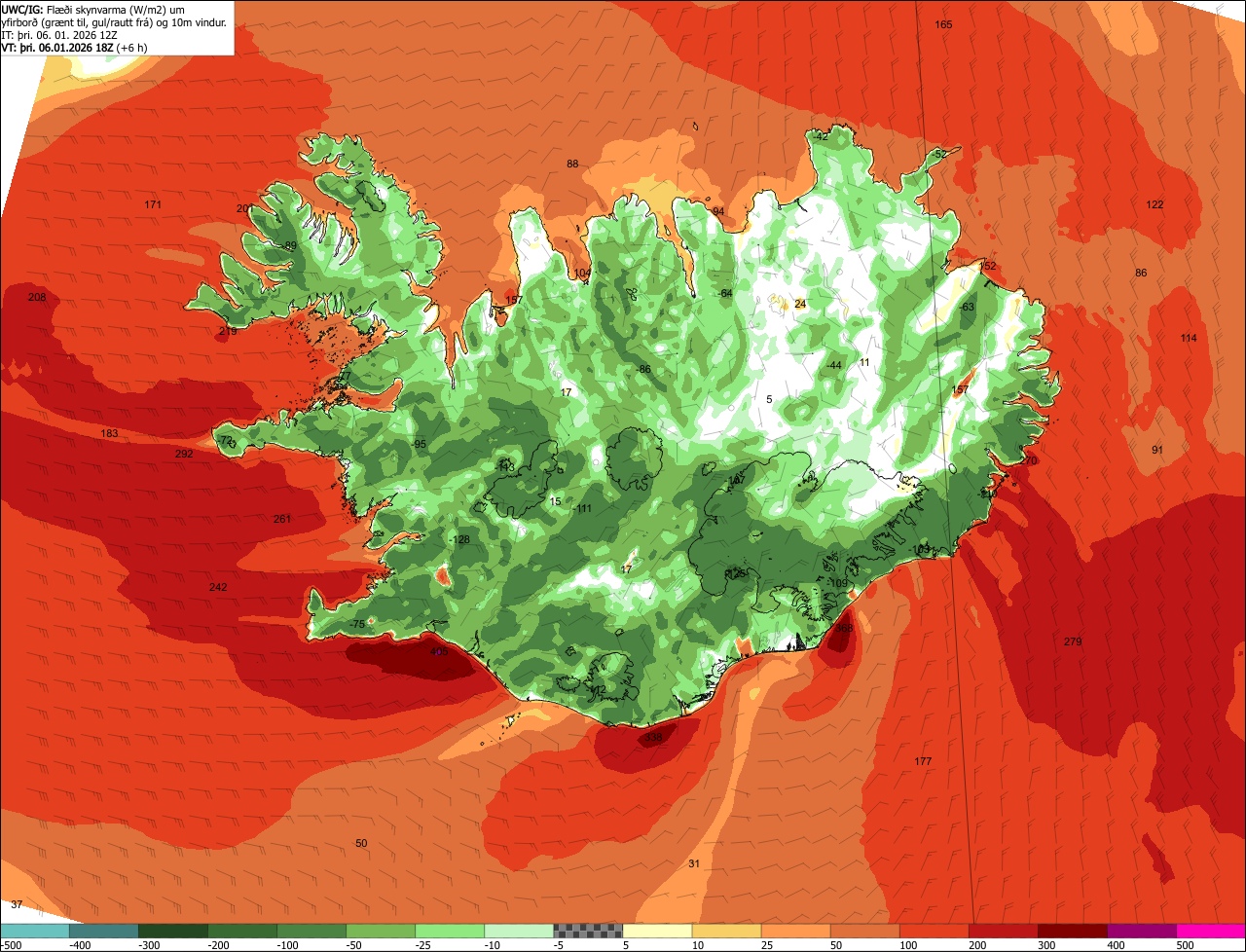The width and height of the screenshot is (1246, 952).
Task: Click the map value '338' off south coast
Action: tap(653, 738)
